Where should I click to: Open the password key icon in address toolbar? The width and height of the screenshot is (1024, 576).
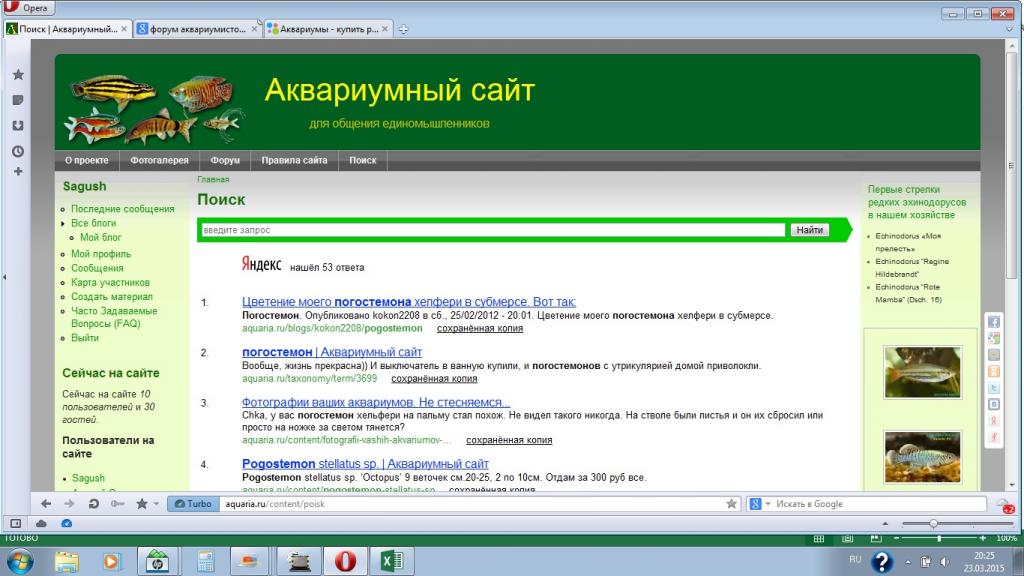click(118, 504)
